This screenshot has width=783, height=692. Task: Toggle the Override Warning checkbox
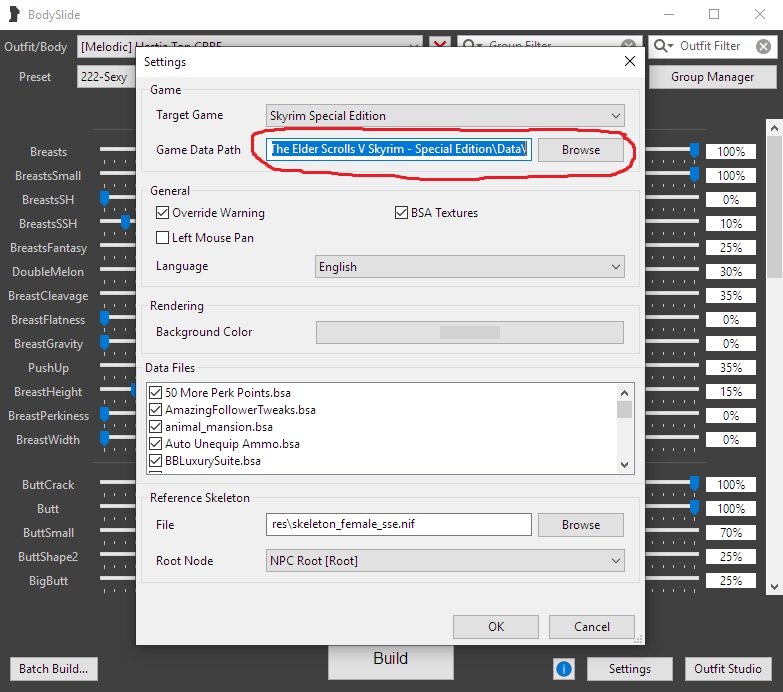(x=163, y=213)
